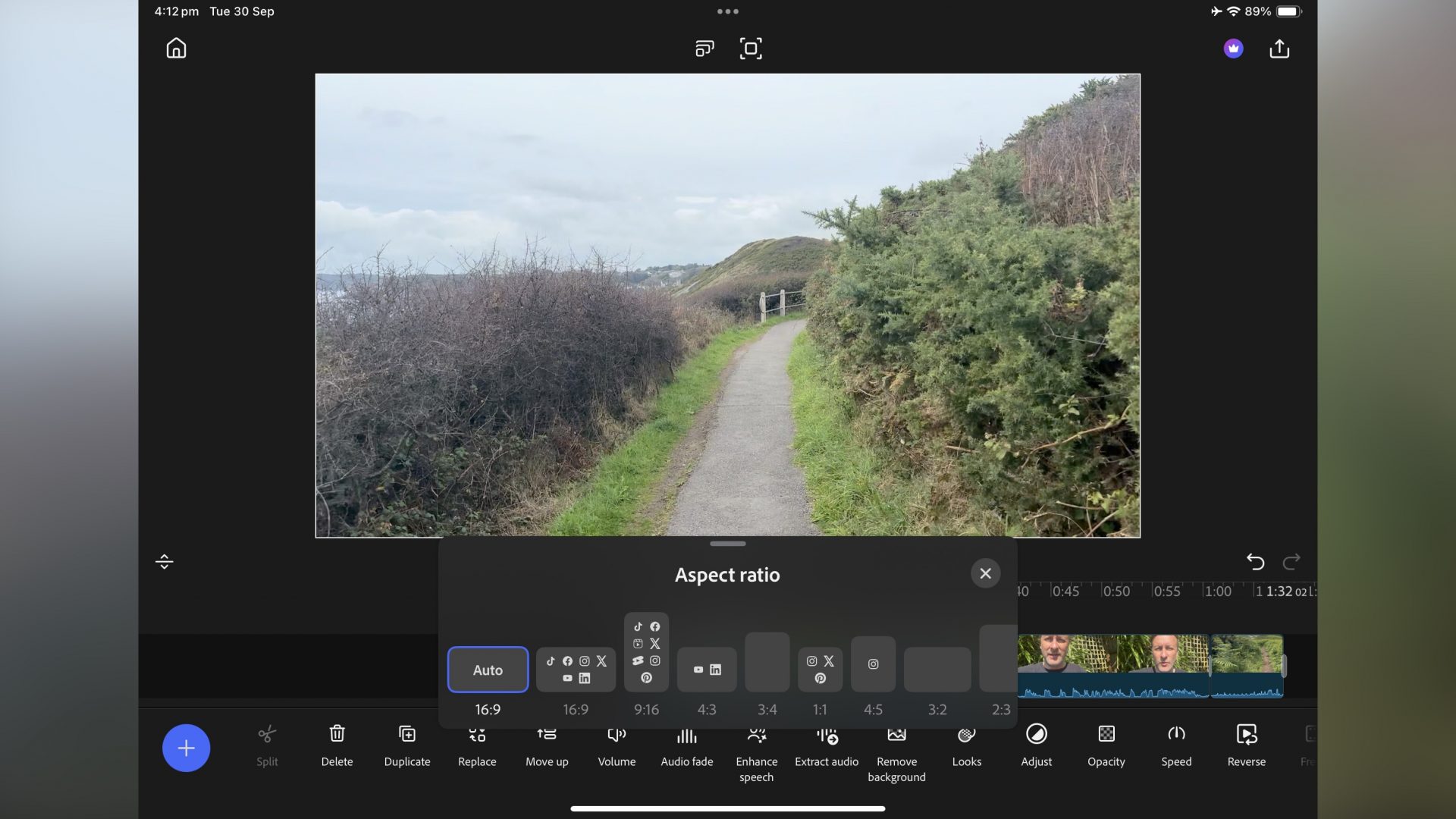Viewport: 1456px width, 819px height.
Task: Open the Looks panel
Action: coord(966,747)
